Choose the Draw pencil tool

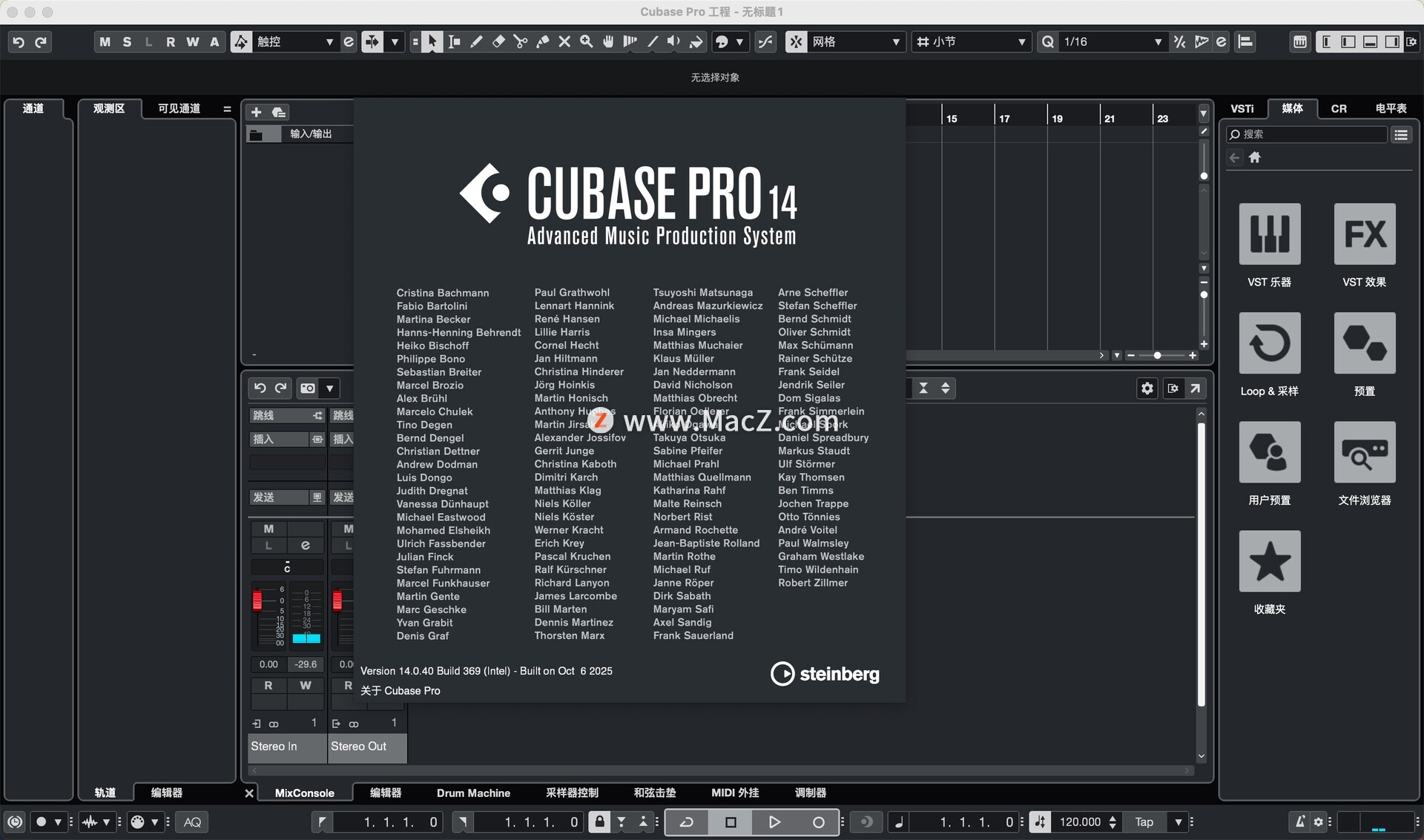click(476, 42)
